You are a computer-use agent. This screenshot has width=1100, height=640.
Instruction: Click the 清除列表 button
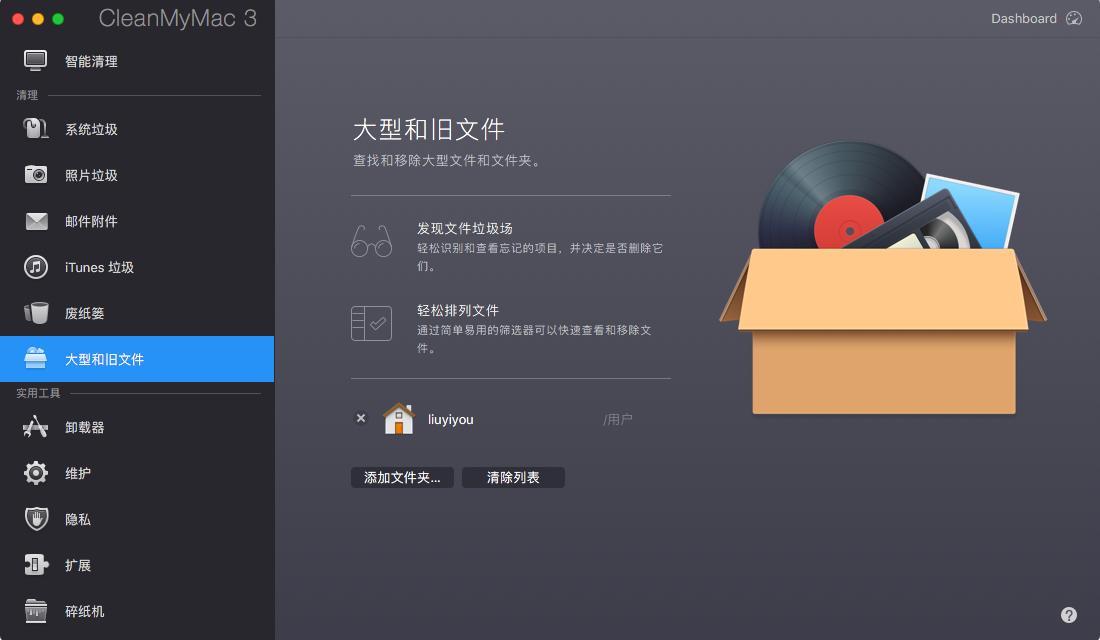pos(513,477)
